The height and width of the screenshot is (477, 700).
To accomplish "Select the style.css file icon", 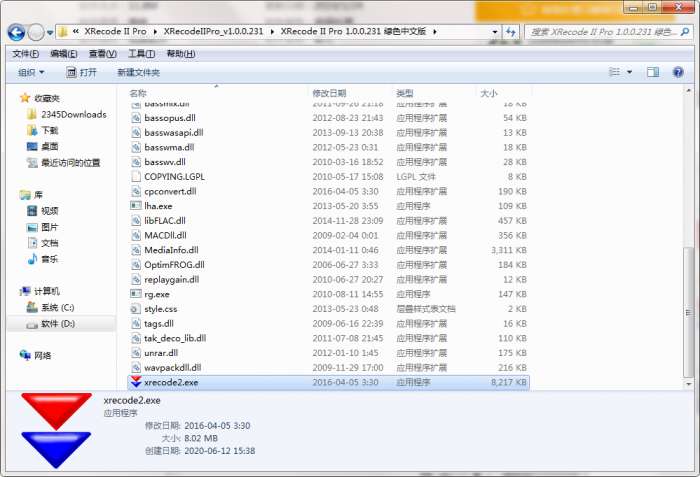I will pos(136,309).
